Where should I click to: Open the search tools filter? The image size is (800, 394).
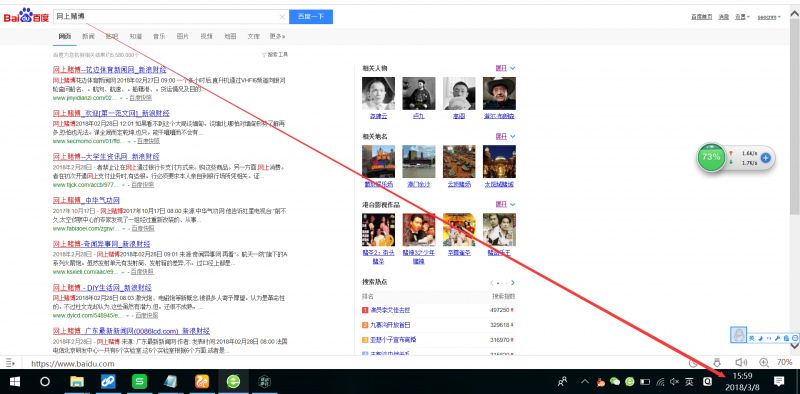point(275,55)
